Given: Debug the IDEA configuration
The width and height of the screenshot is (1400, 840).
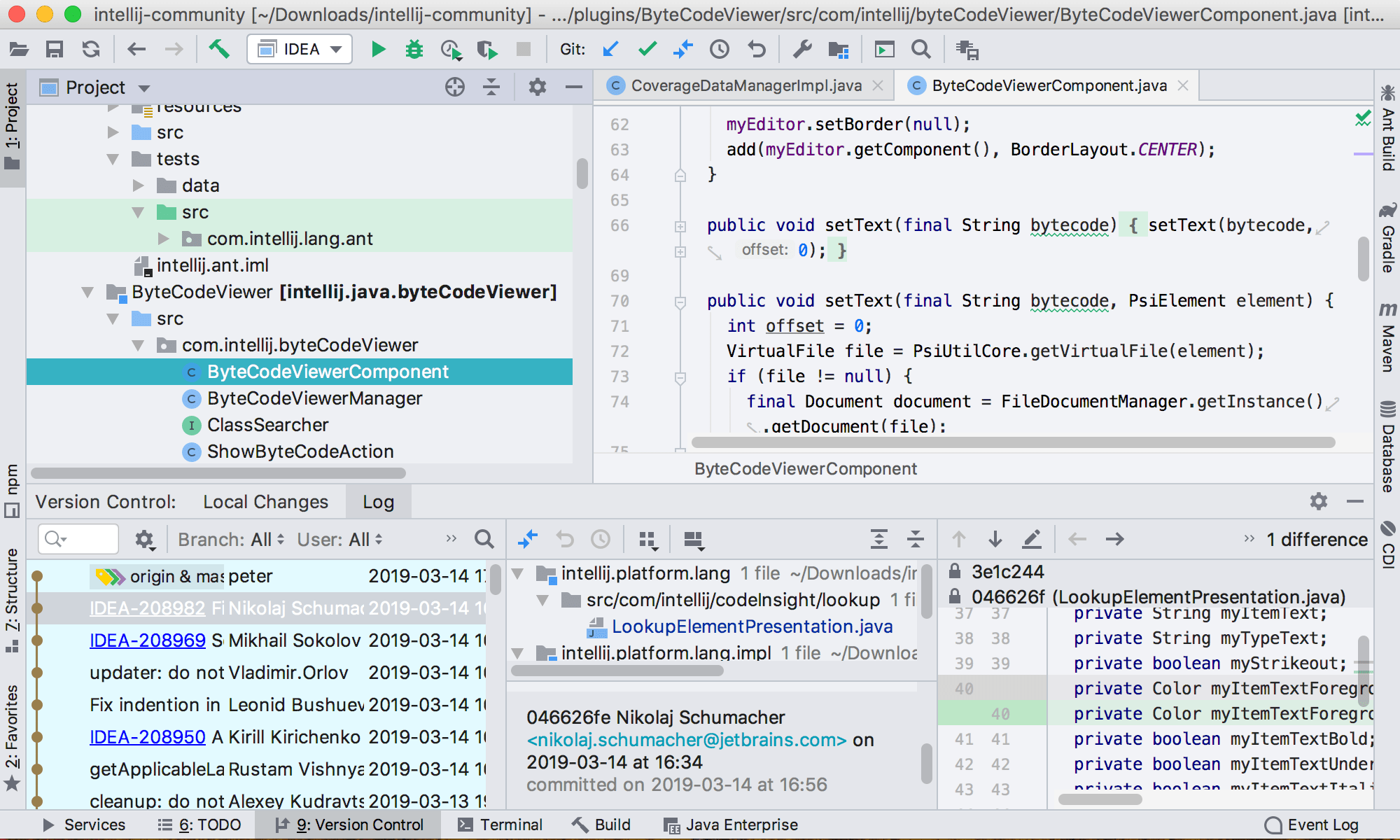Looking at the screenshot, I should [414, 49].
